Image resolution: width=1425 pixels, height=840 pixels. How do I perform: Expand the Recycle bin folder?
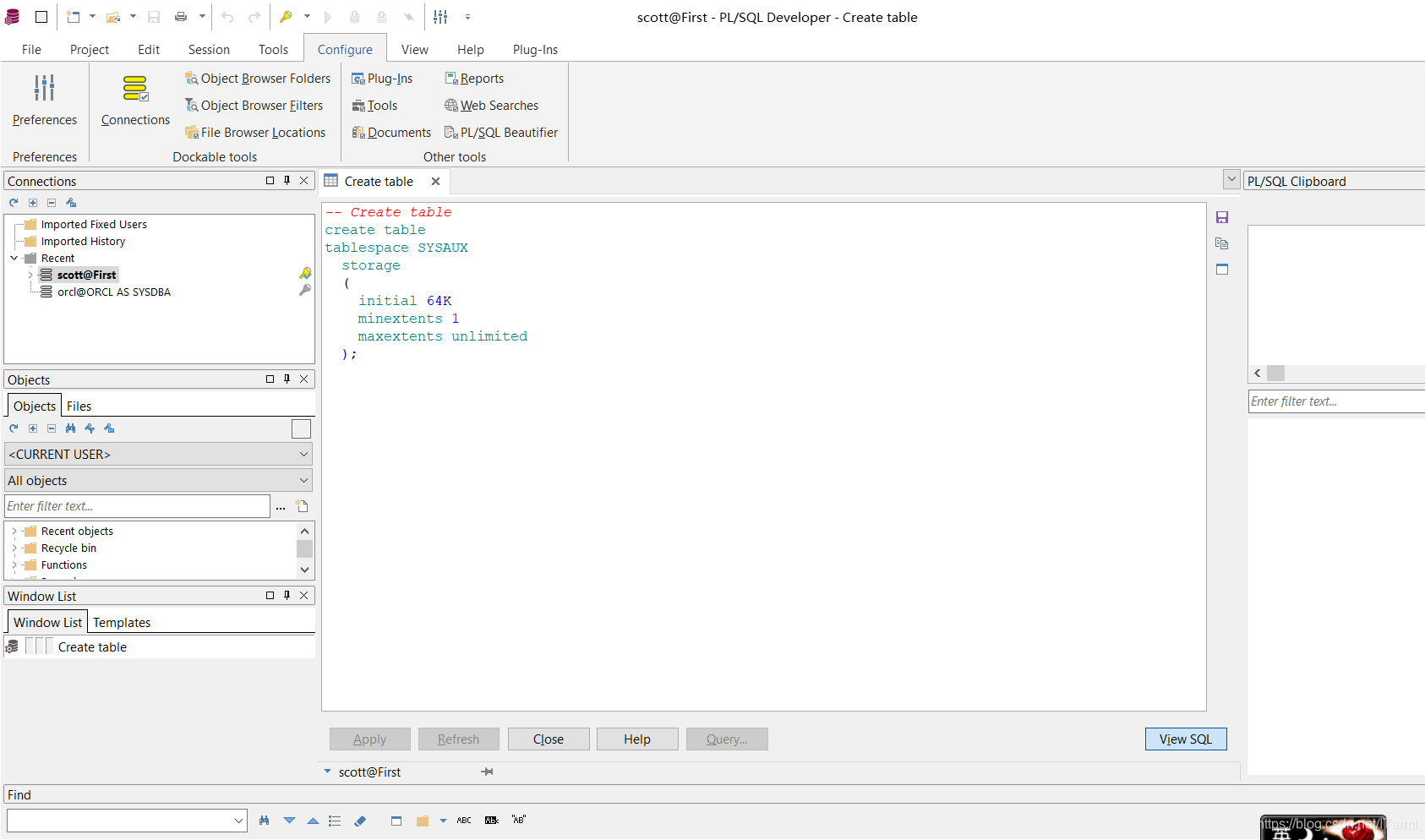(x=14, y=548)
